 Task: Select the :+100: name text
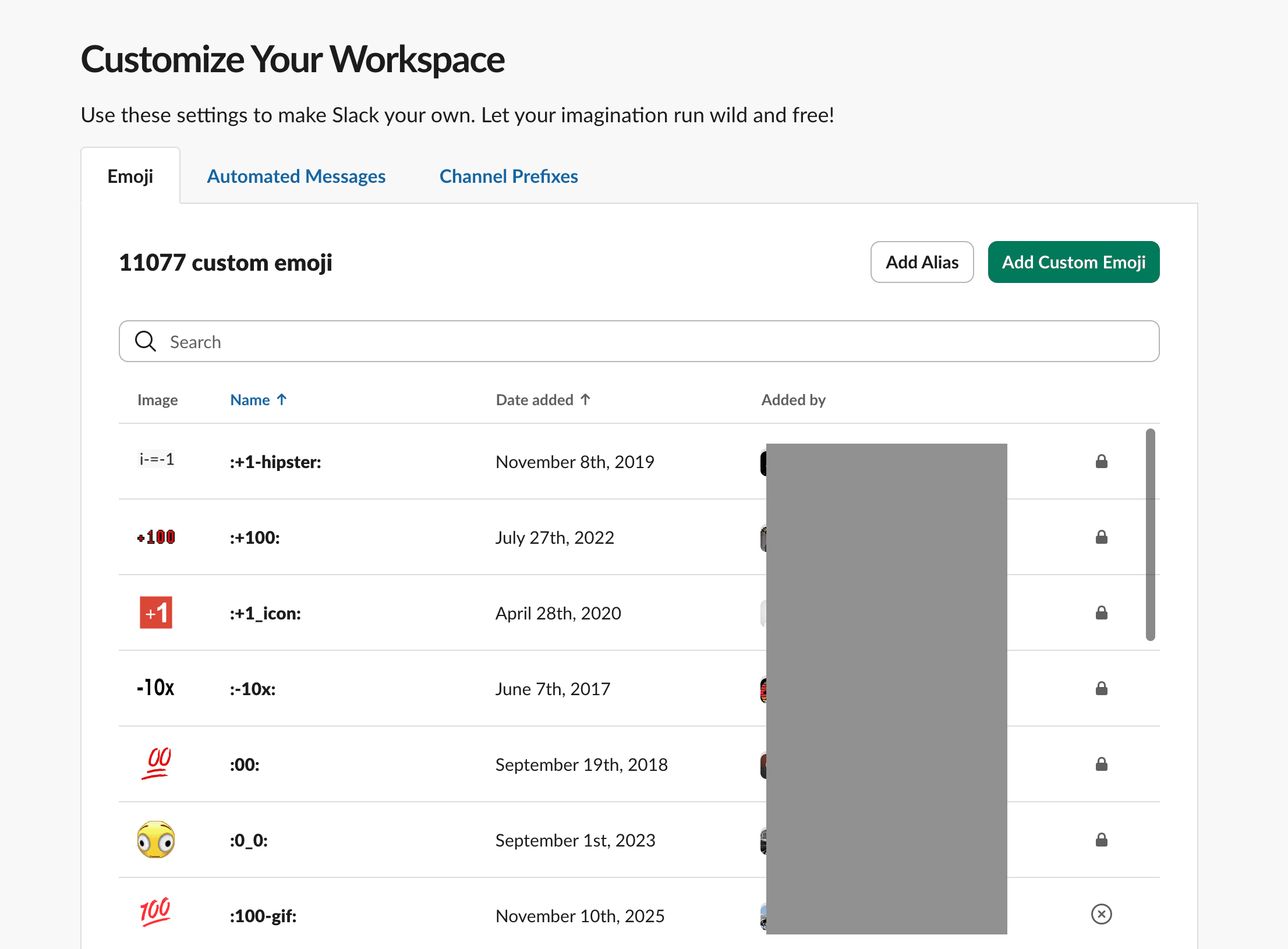(x=254, y=537)
